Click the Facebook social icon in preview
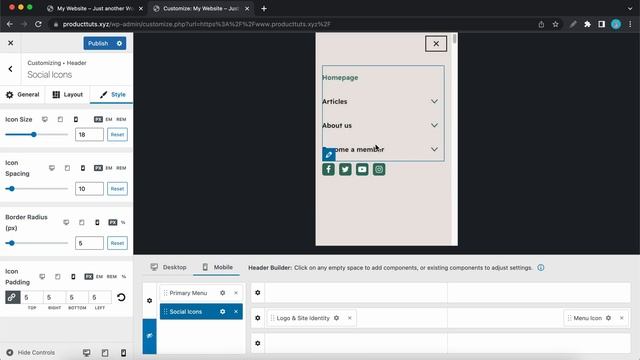640x360 pixels. pyautogui.click(x=328, y=169)
